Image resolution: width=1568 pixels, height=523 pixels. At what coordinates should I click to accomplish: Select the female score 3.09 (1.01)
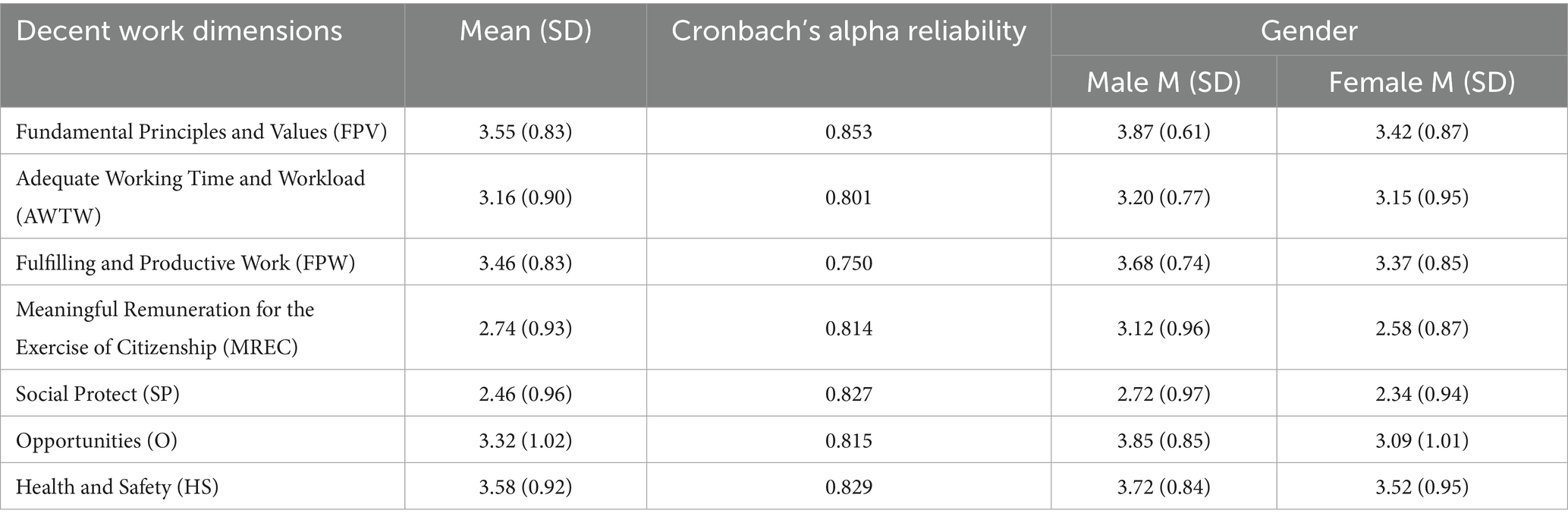point(1422,440)
